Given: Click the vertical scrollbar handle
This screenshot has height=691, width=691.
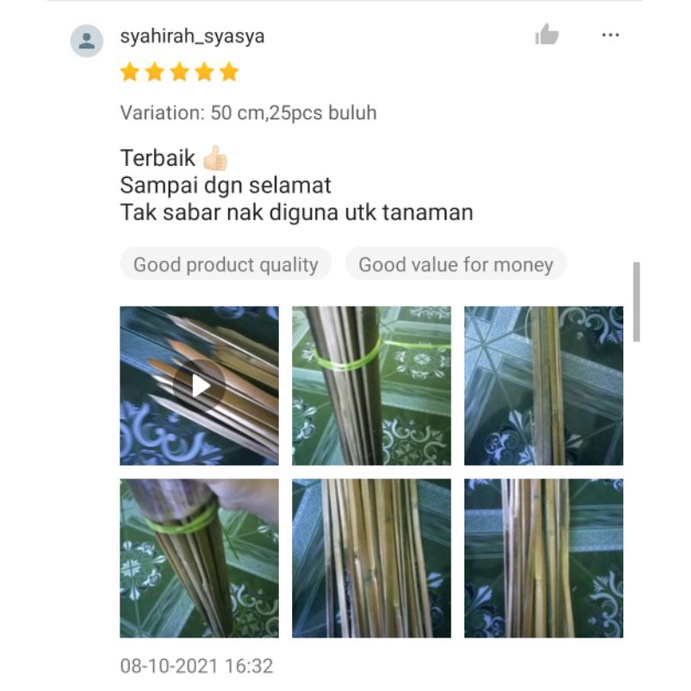Looking at the screenshot, I should [x=636, y=302].
